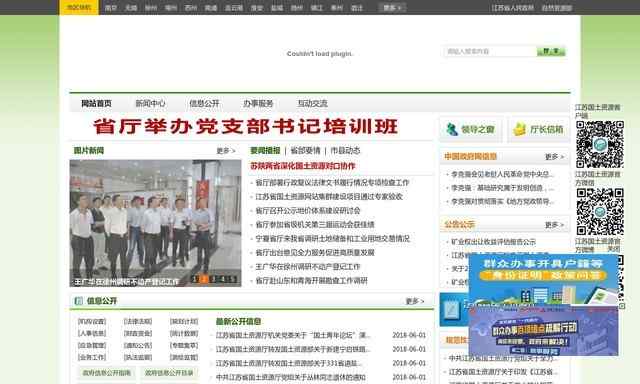
Task: Open the [业务工作] category link
Action: 92,357
